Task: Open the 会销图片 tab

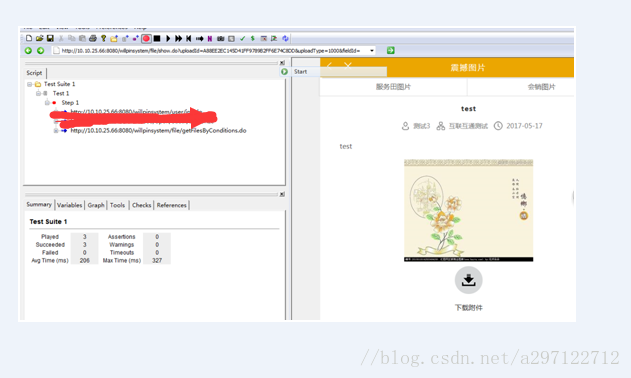Action: [x=542, y=87]
